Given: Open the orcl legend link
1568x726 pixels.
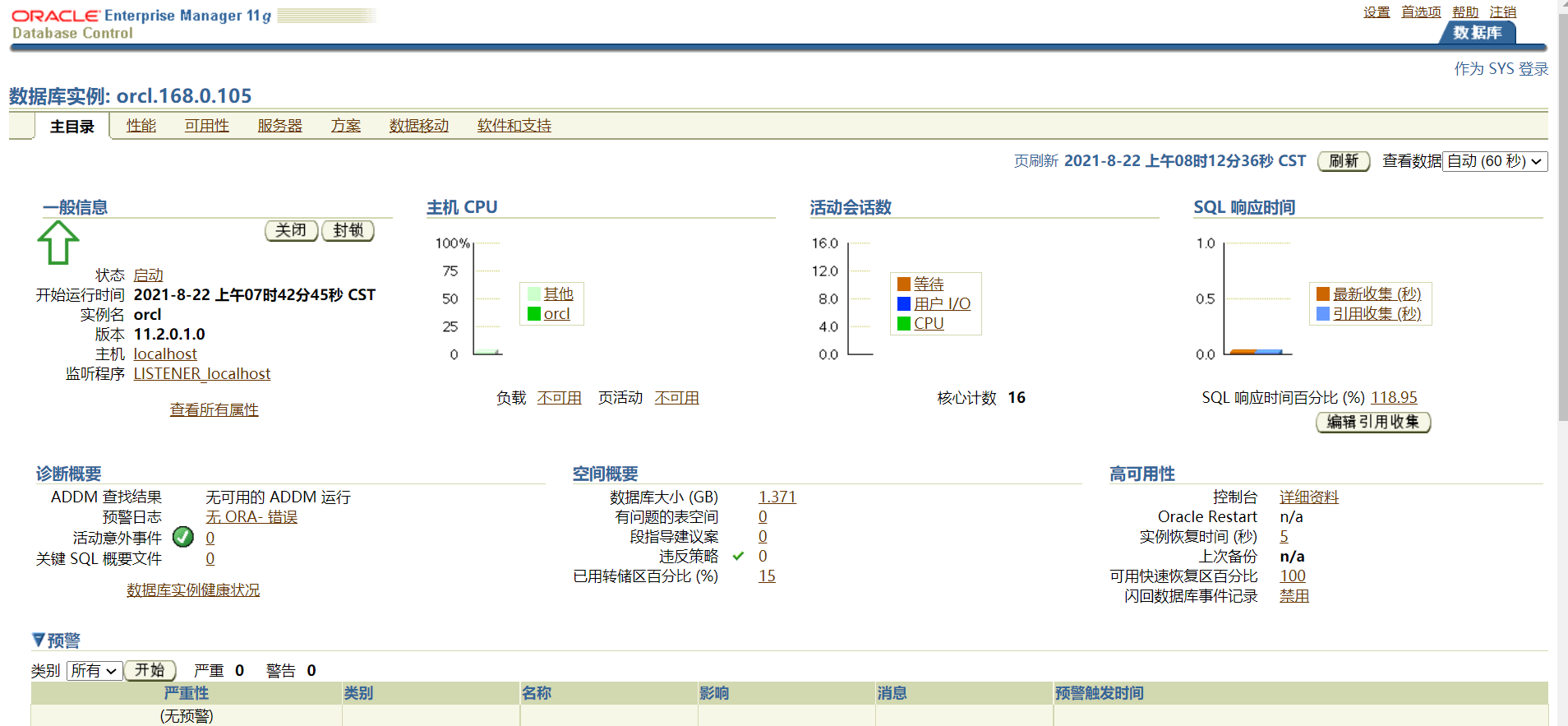Looking at the screenshot, I should click(557, 314).
